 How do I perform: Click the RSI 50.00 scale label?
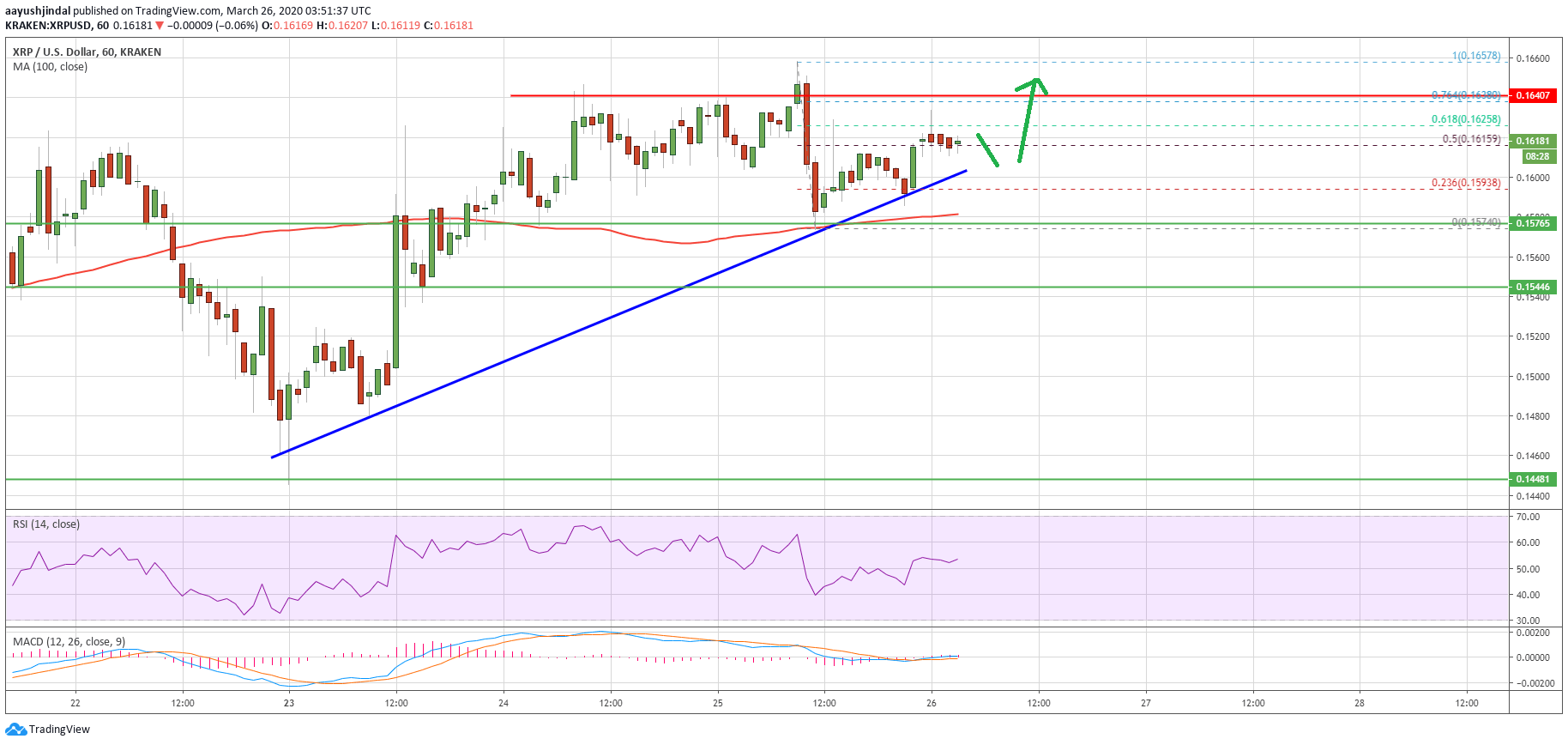[x=1528, y=569]
